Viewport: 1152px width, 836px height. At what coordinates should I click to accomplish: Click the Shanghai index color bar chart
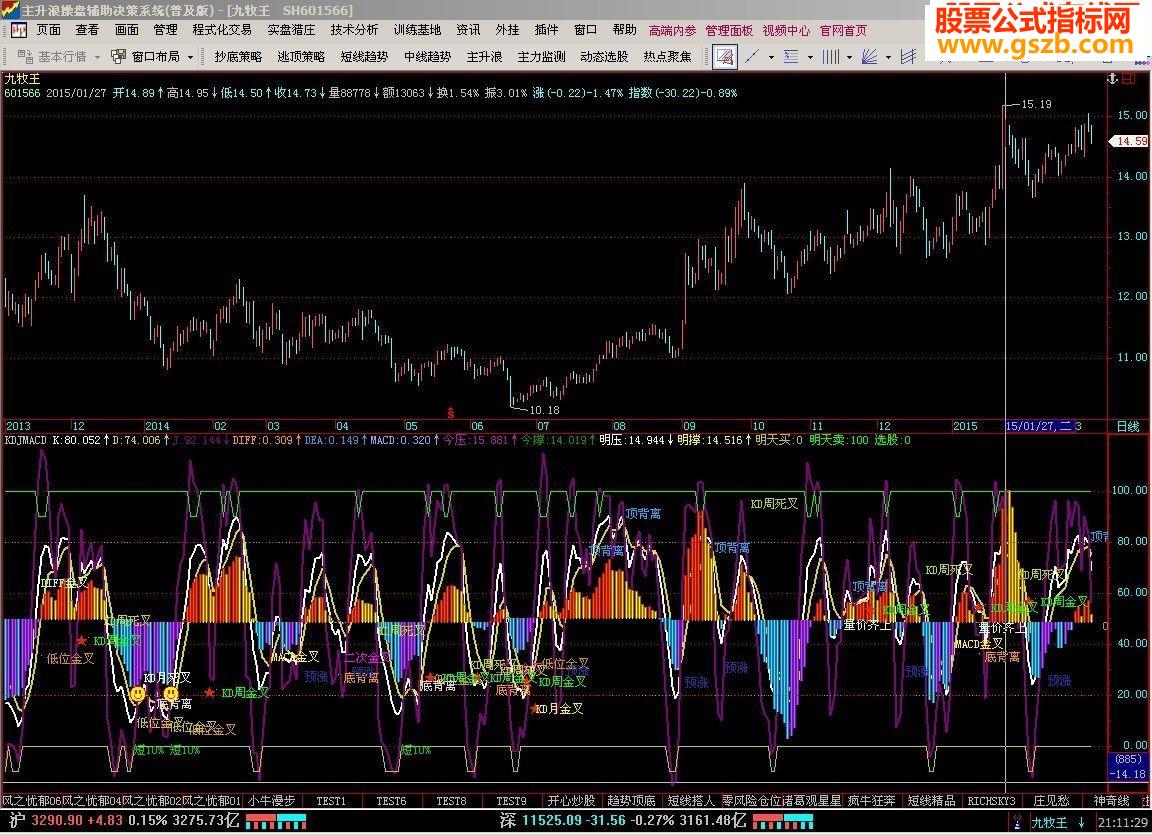275,823
